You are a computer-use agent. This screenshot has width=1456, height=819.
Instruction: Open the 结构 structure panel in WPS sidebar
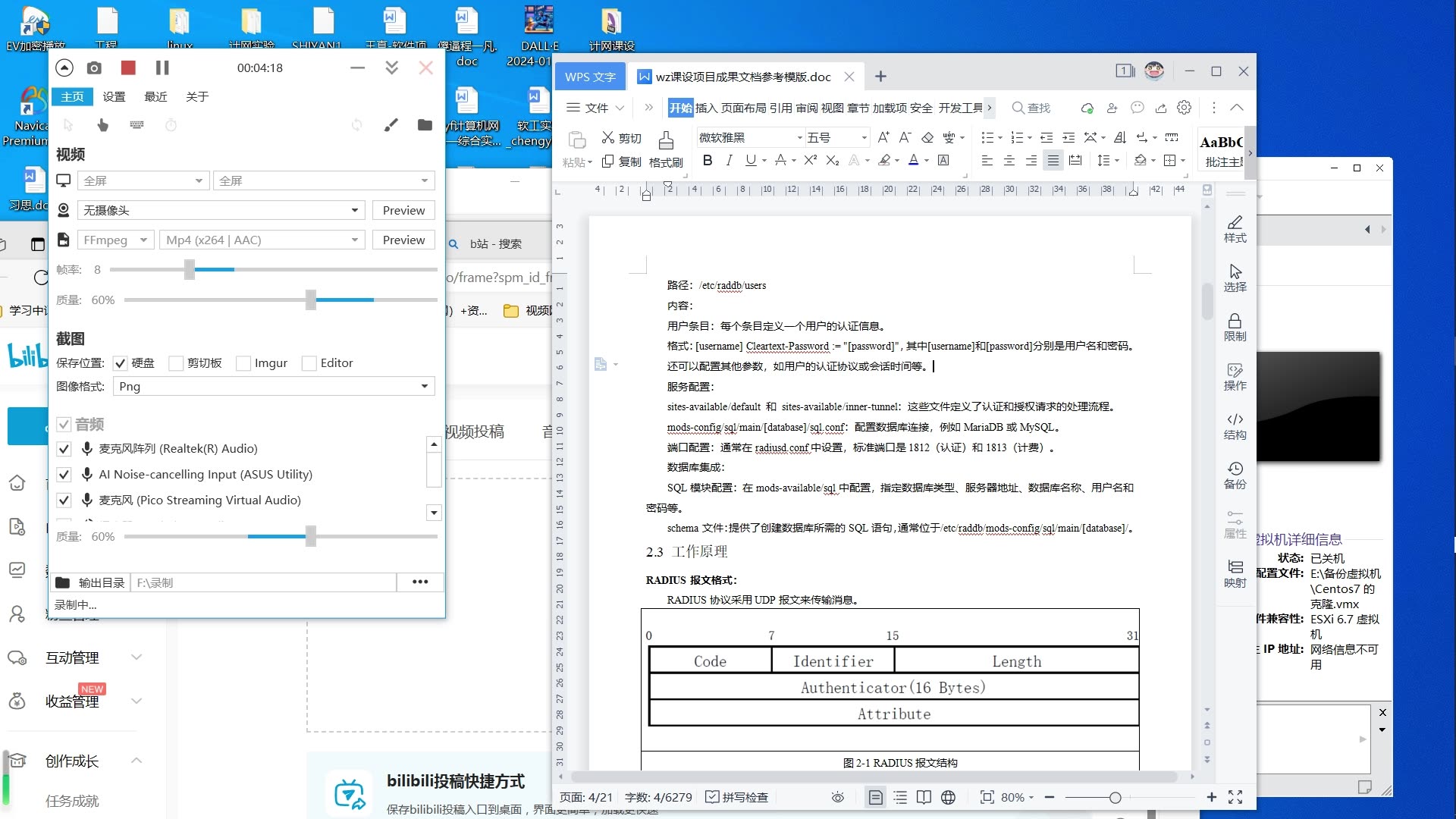pos(1235,425)
